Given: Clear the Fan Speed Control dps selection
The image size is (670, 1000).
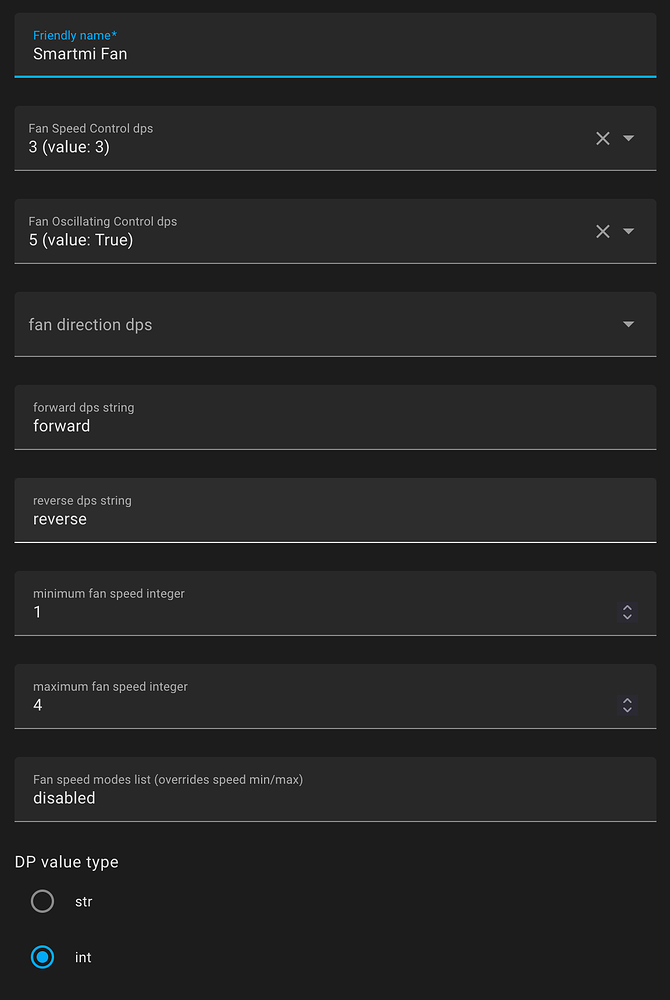Looking at the screenshot, I should click(x=602, y=139).
